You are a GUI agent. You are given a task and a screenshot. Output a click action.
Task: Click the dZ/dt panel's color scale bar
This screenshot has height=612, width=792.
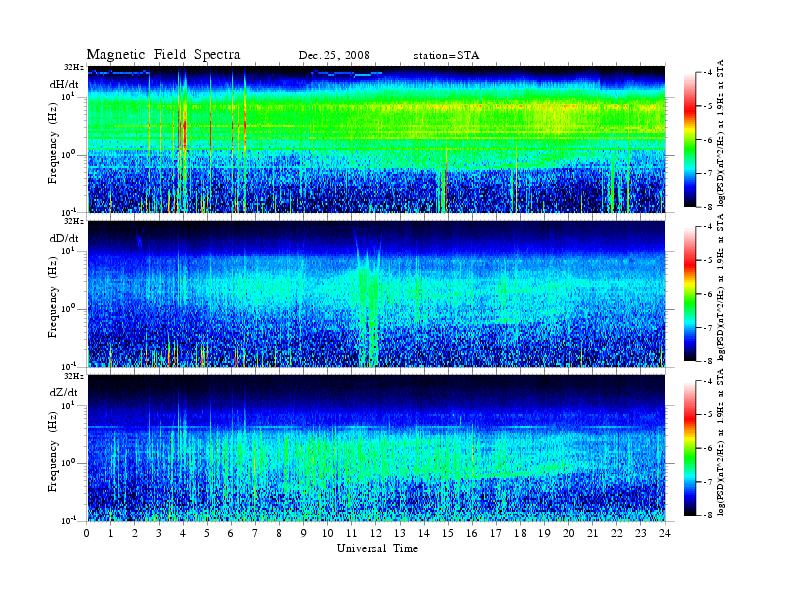click(x=689, y=448)
